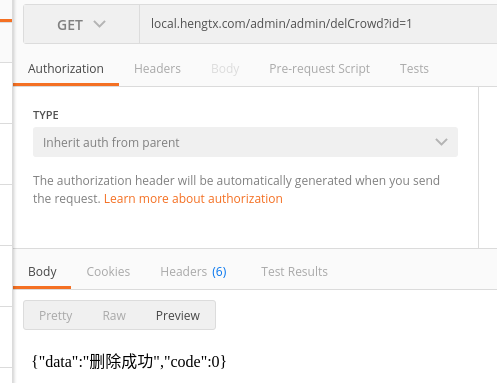The width and height of the screenshot is (497, 383).
Task: Click the JSON response text in preview
Action: tap(129, 361)
